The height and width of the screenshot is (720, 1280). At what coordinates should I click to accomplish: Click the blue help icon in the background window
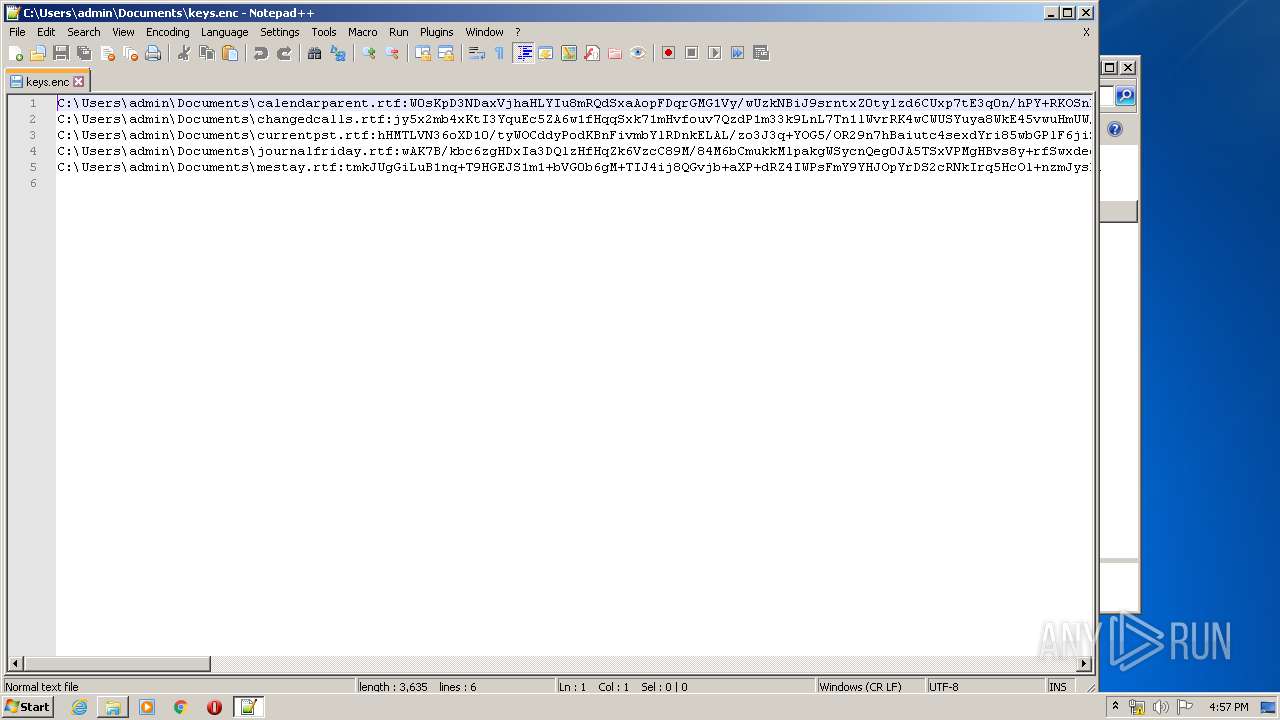click(1115, 129)
